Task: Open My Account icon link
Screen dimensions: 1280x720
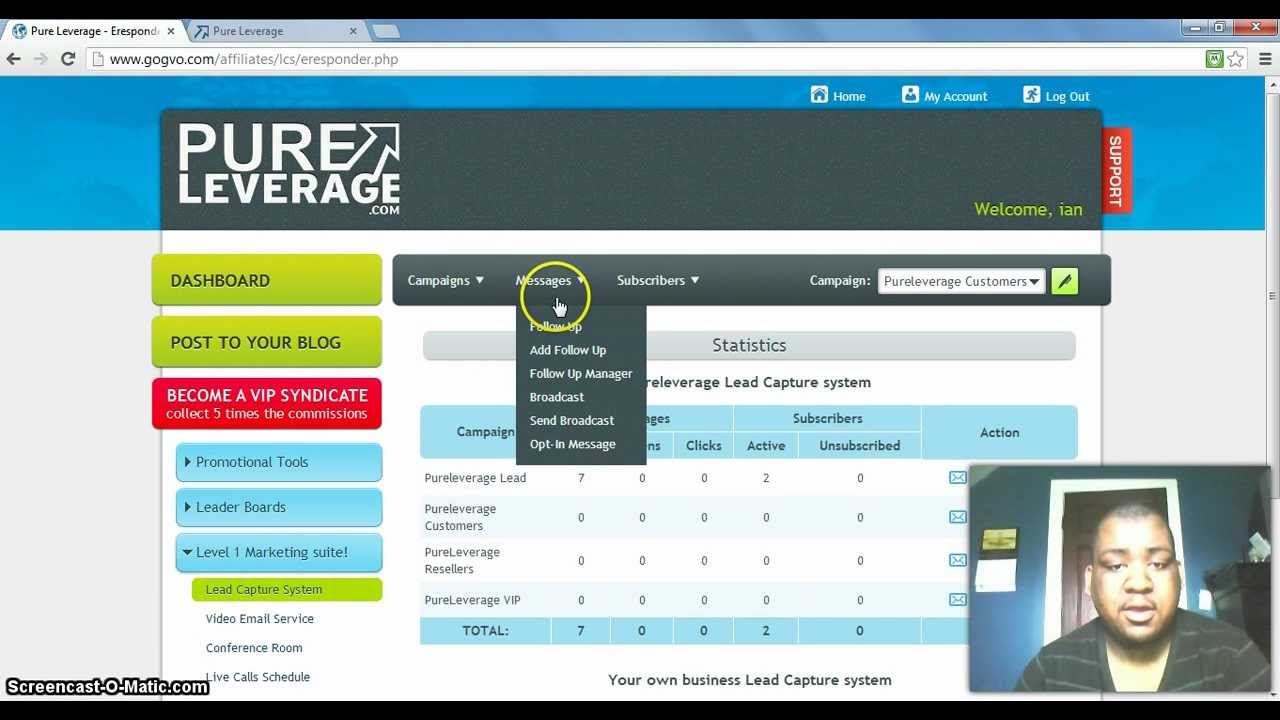Action: click(910, 95)
